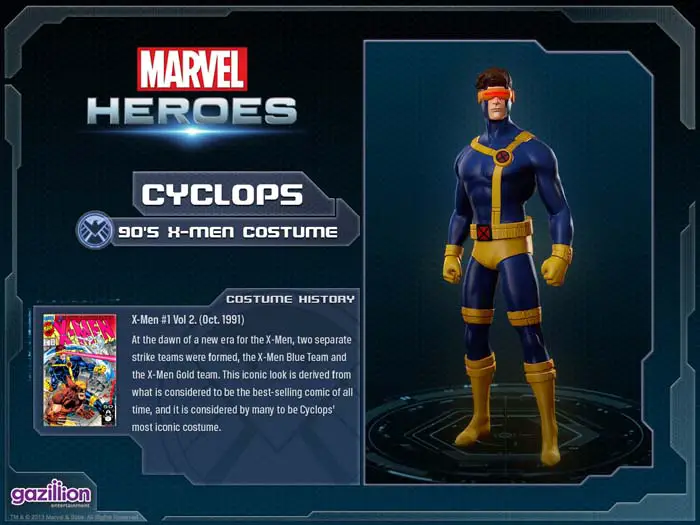The height and width of the screenshot is (525, 700).
Task: Click the X-Men #1 comic cover thumbnail
Action: click(79, 370)
